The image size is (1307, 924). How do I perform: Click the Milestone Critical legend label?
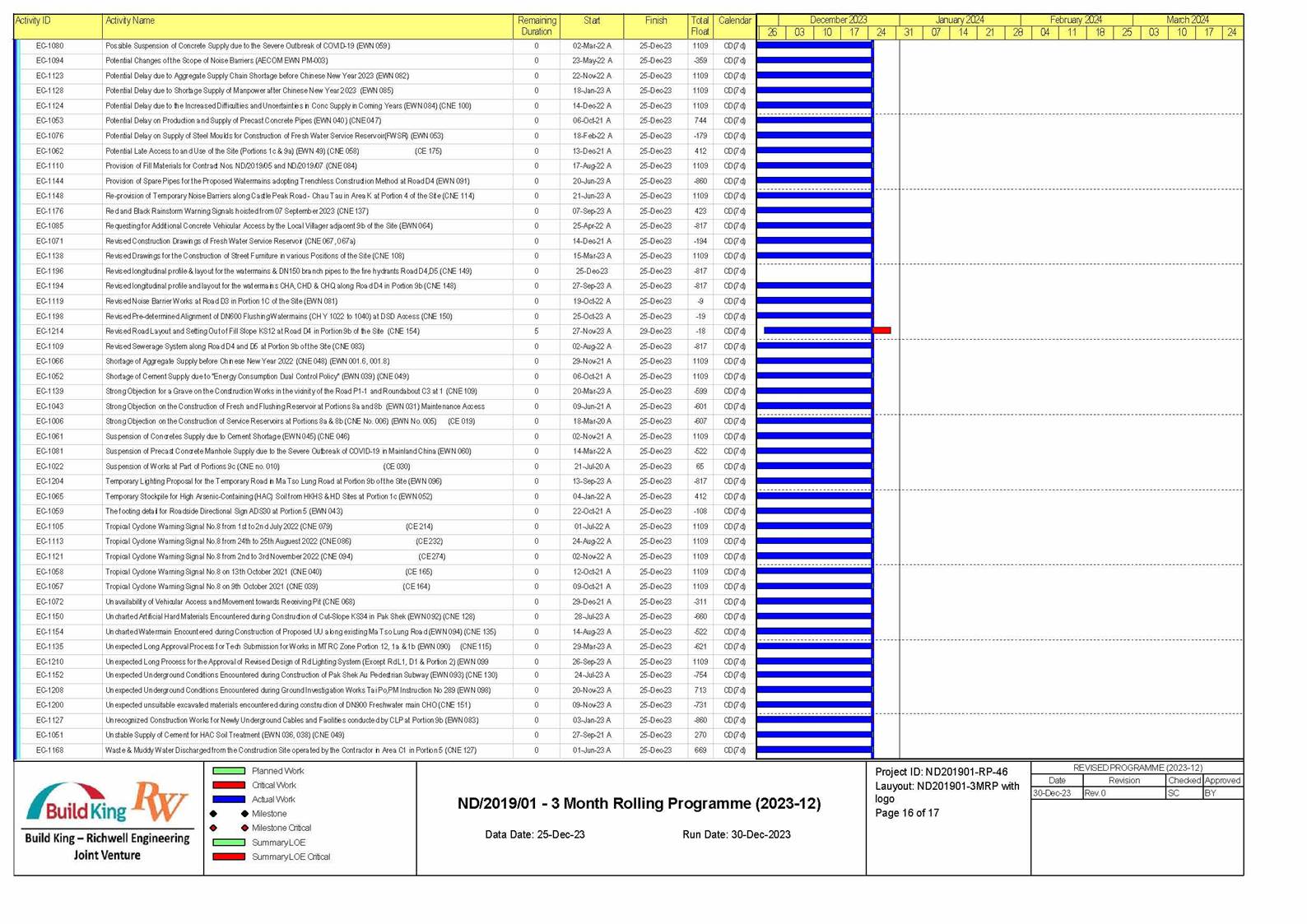point(281,828)
